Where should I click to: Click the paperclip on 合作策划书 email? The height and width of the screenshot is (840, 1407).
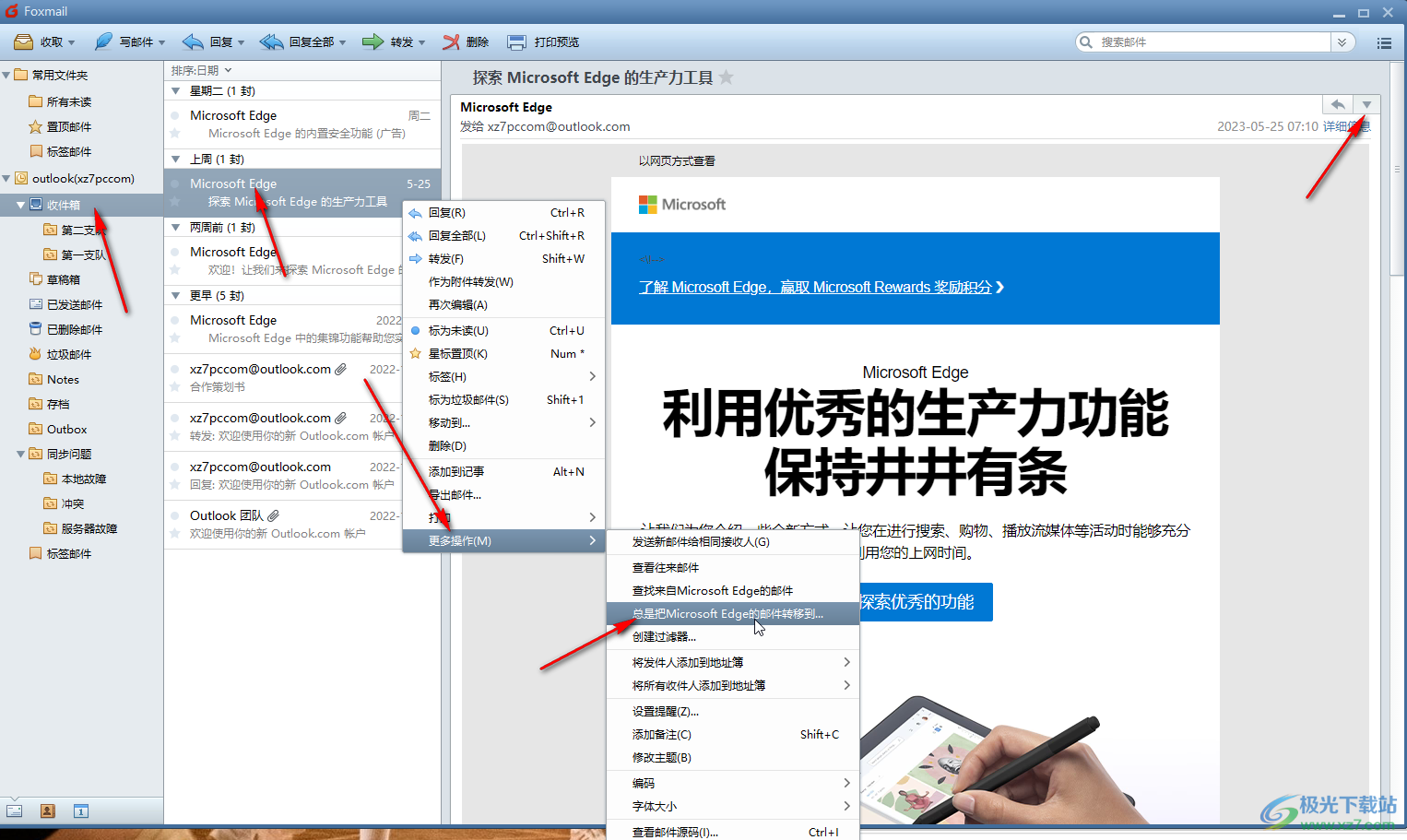point(340,369)
